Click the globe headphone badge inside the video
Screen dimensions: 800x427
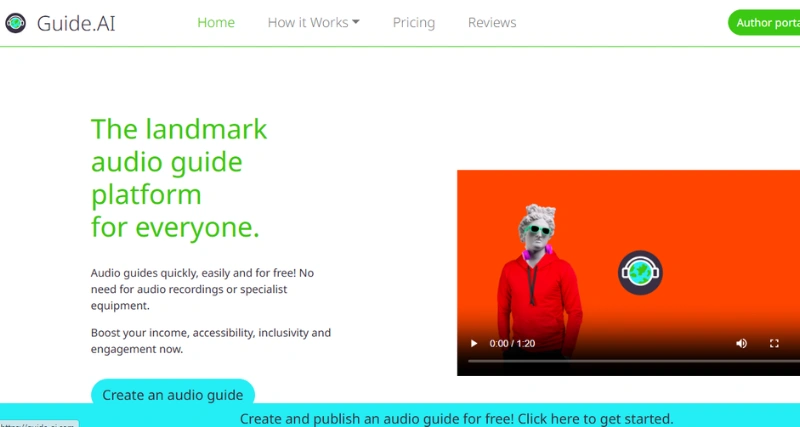640,272
